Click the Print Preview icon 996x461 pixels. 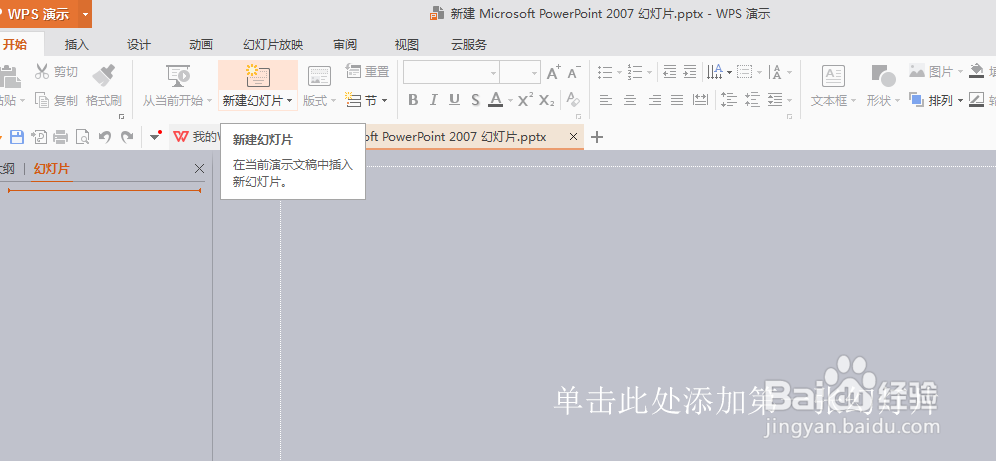82,137
